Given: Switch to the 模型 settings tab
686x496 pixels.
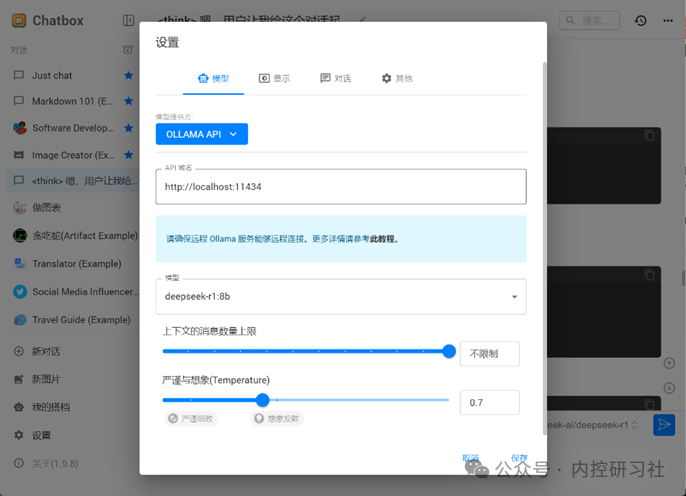Looking at the screenshot, I should (x=214, y=79).
